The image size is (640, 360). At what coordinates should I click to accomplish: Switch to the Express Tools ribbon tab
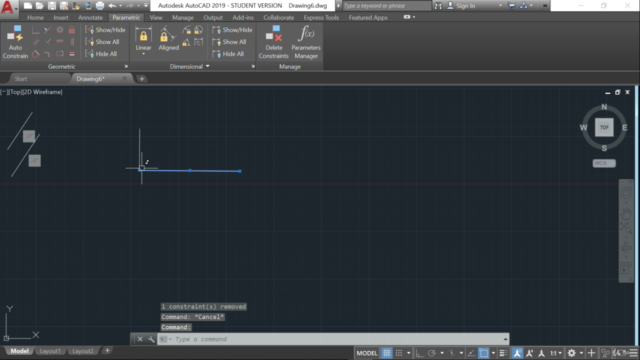point(321,18)
